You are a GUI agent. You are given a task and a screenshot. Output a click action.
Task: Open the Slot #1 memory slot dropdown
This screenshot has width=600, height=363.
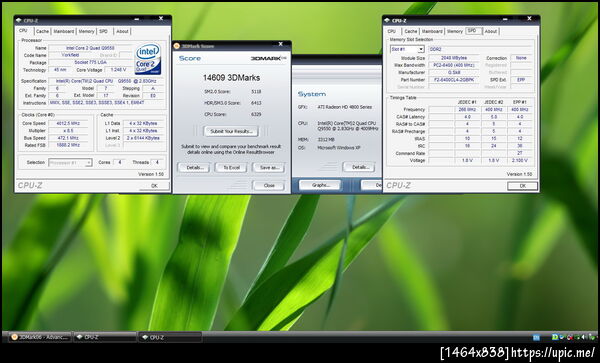click(407, 49)
